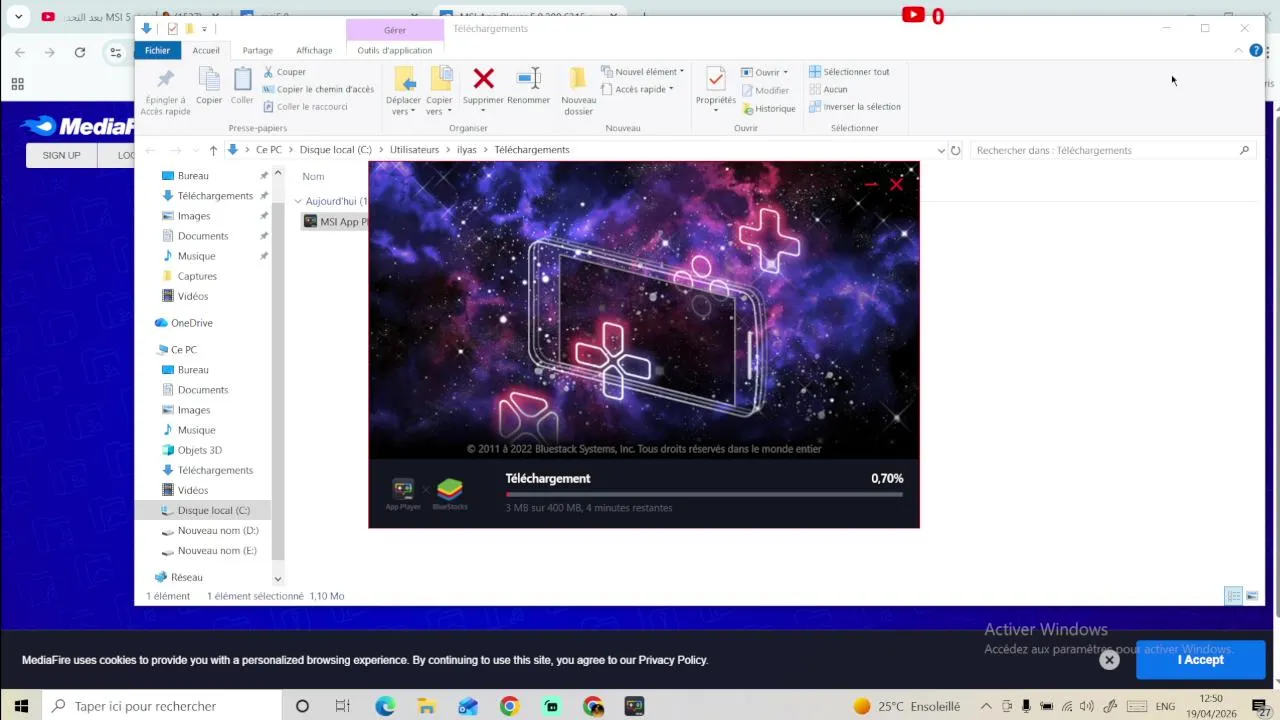Click the Utilisateurs breadcrumb in the address bar
Image resolution: width=1280 pixels, height=720 pixels.
click(x=414, y=150)
